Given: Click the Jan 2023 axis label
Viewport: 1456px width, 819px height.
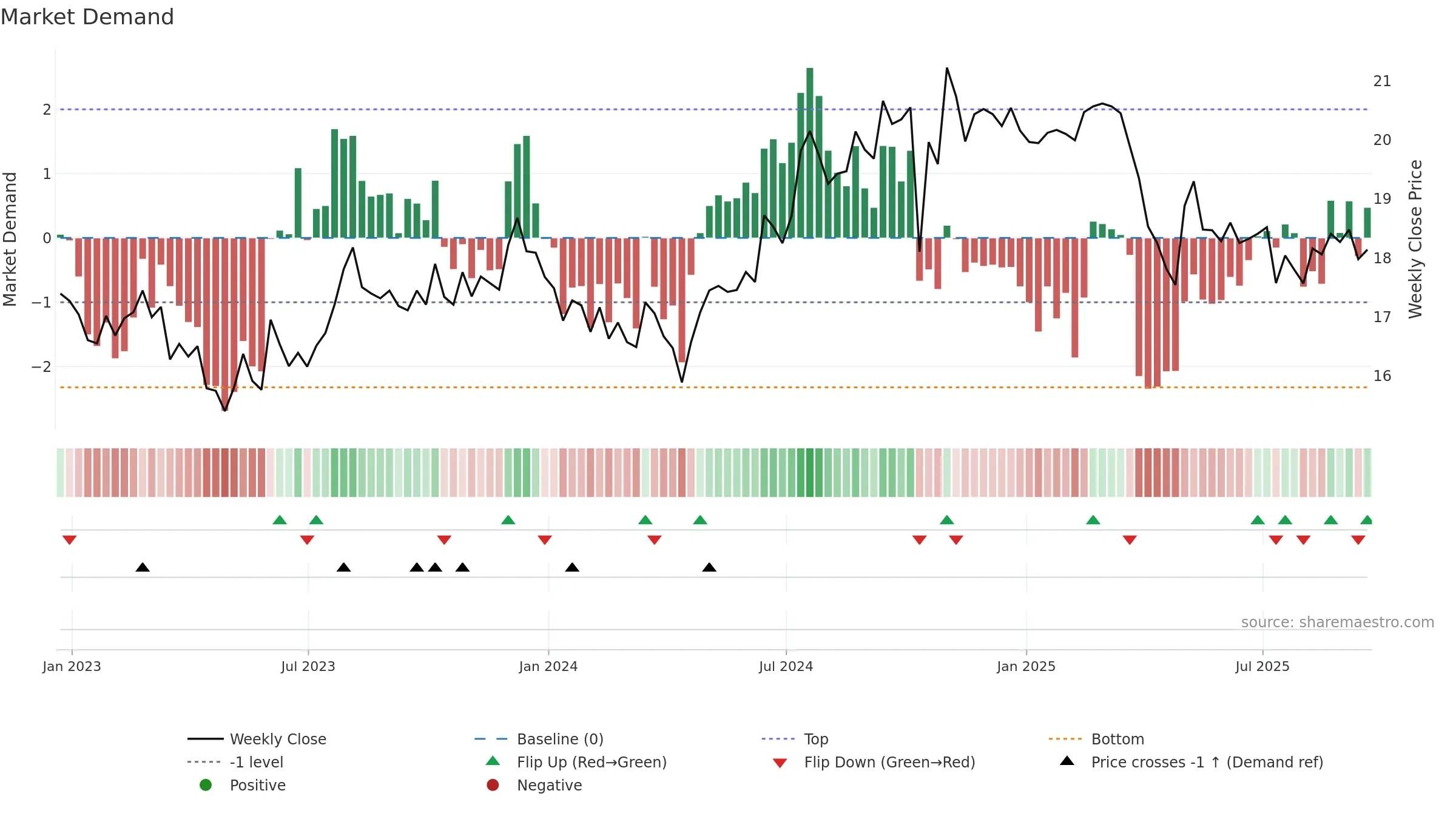Looking at the screenshot, I should coord(72,666).
